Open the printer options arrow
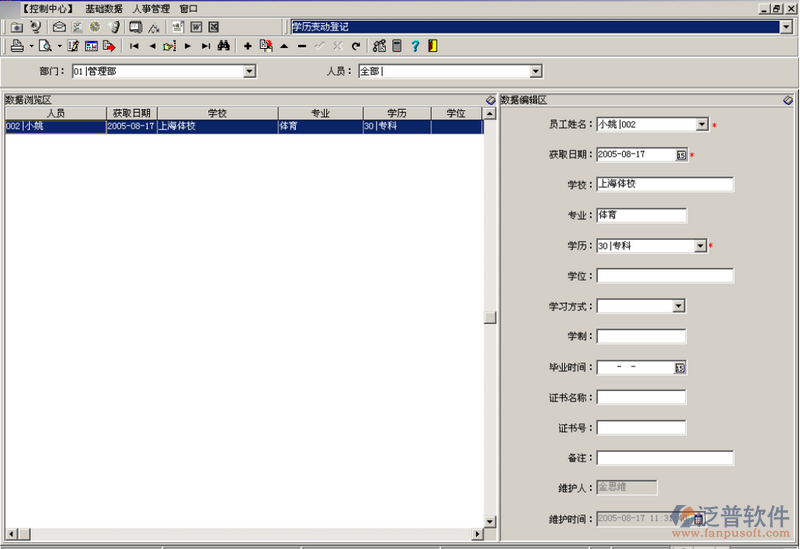The width and height of the screenshot is (800, 549). tap(31, 46)
